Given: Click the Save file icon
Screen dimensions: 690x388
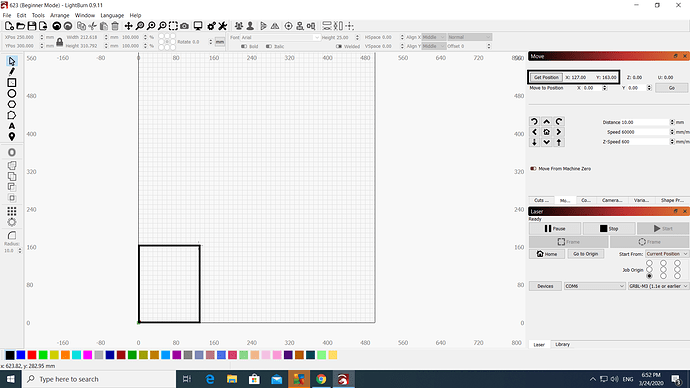Looking at the screenshot, I should [x=32, y=26].
